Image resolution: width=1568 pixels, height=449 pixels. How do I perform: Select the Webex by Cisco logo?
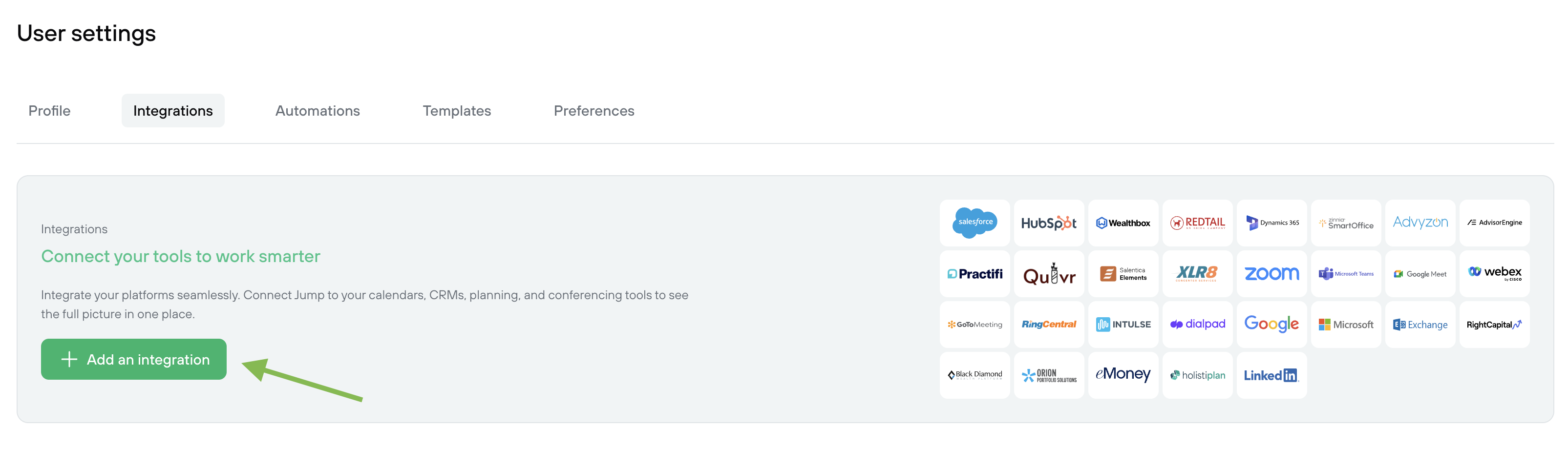[1494, 274]
